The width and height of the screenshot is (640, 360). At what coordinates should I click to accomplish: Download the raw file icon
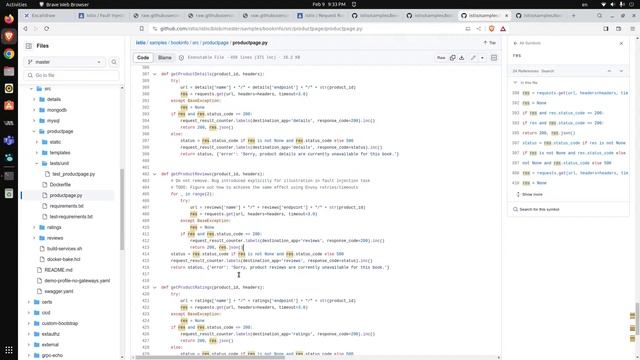pyautogui.click(x=462, y=58)
